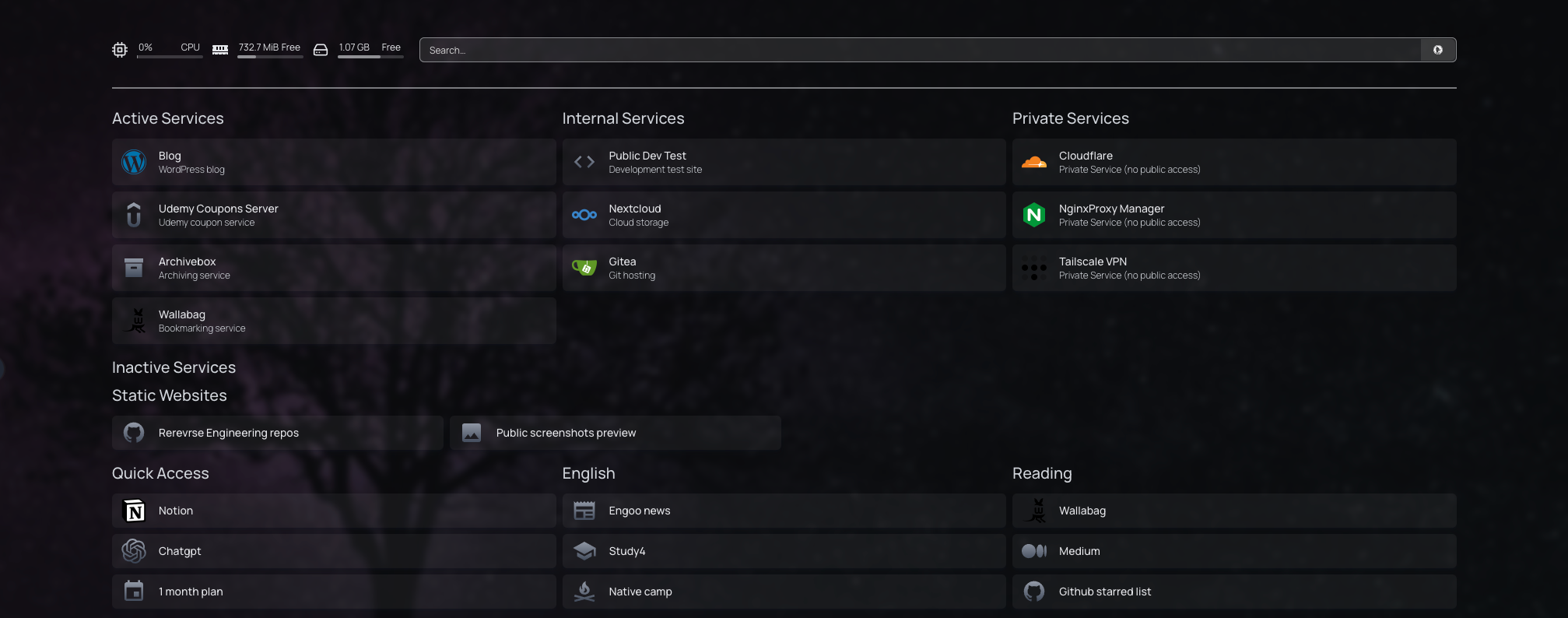This screenshot has height=618, width=1568.
Task: Collapse the Active Services section heading
Action: (168, 118)
